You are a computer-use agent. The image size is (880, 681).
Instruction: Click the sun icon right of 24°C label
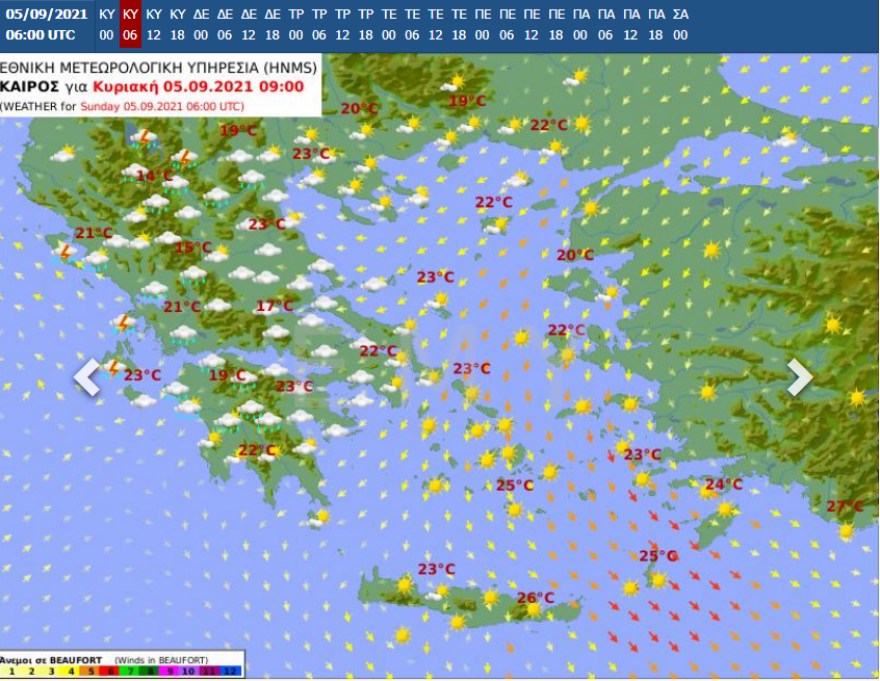[x=725, y=509]
